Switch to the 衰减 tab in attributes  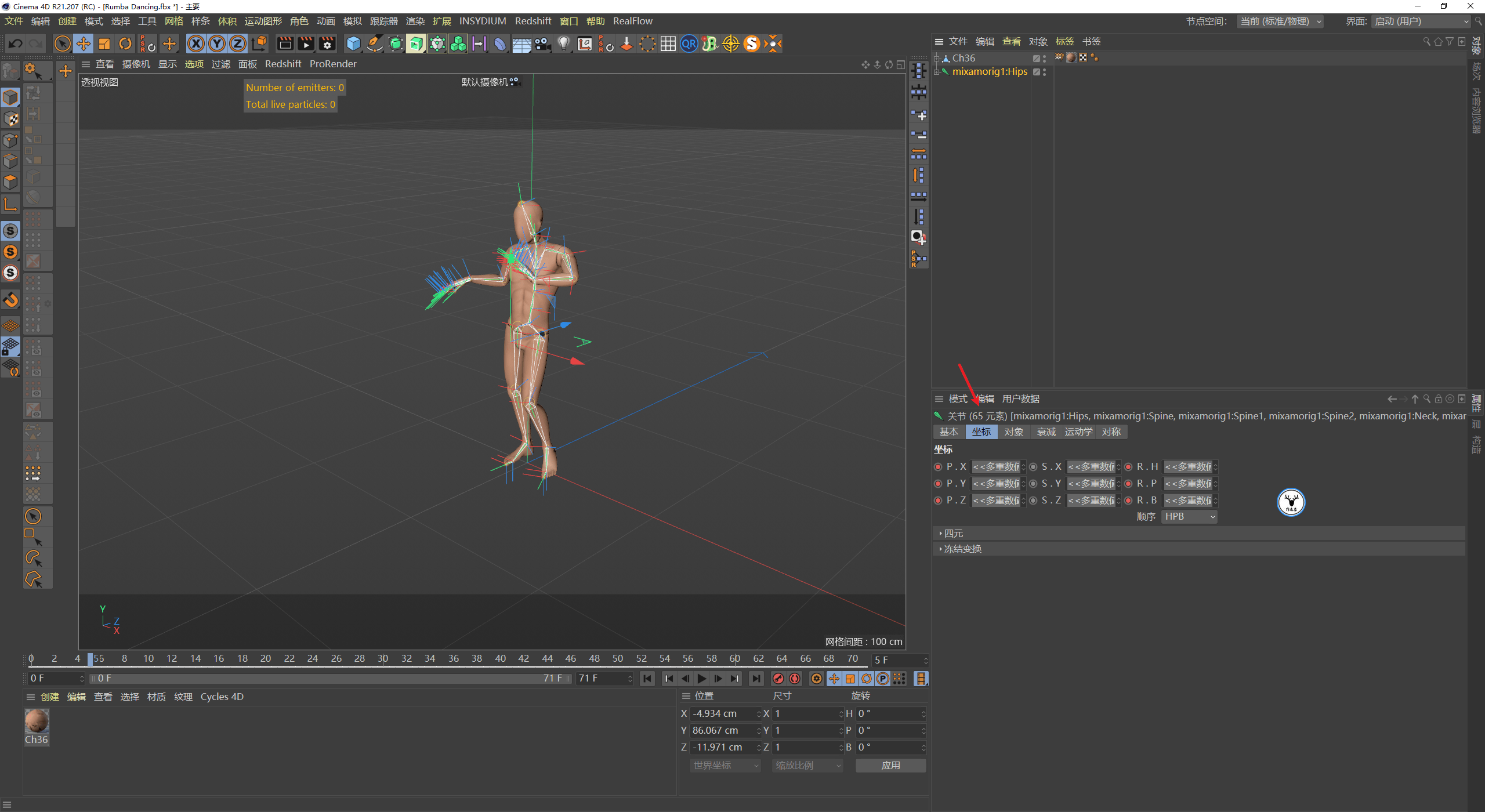click(x=1045, y=432)
